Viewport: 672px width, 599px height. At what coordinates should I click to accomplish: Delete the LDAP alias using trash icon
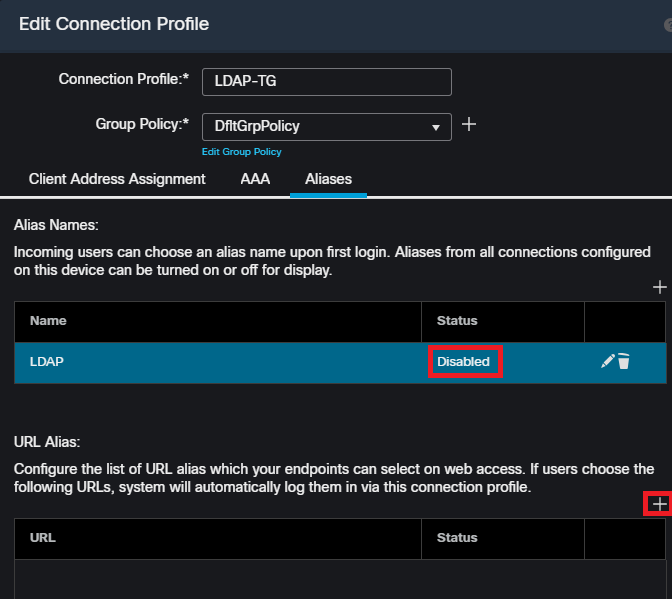[624, 362]
